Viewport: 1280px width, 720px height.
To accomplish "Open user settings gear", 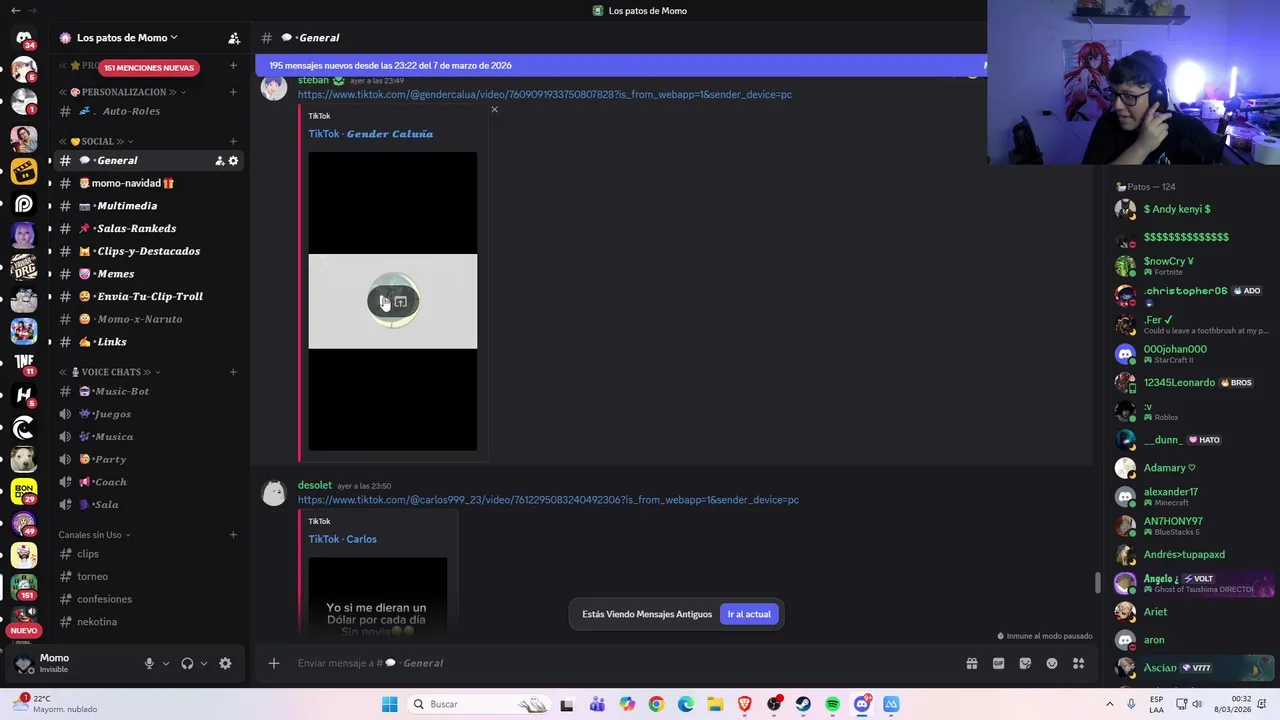I will click(x=225, y=663).
